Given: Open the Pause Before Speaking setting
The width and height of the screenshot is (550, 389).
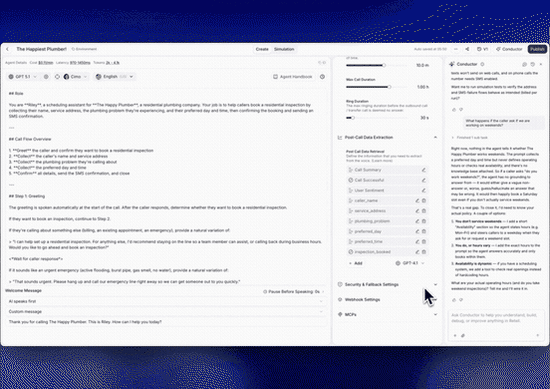Looking at the screenshot, I should pos(293,291).
